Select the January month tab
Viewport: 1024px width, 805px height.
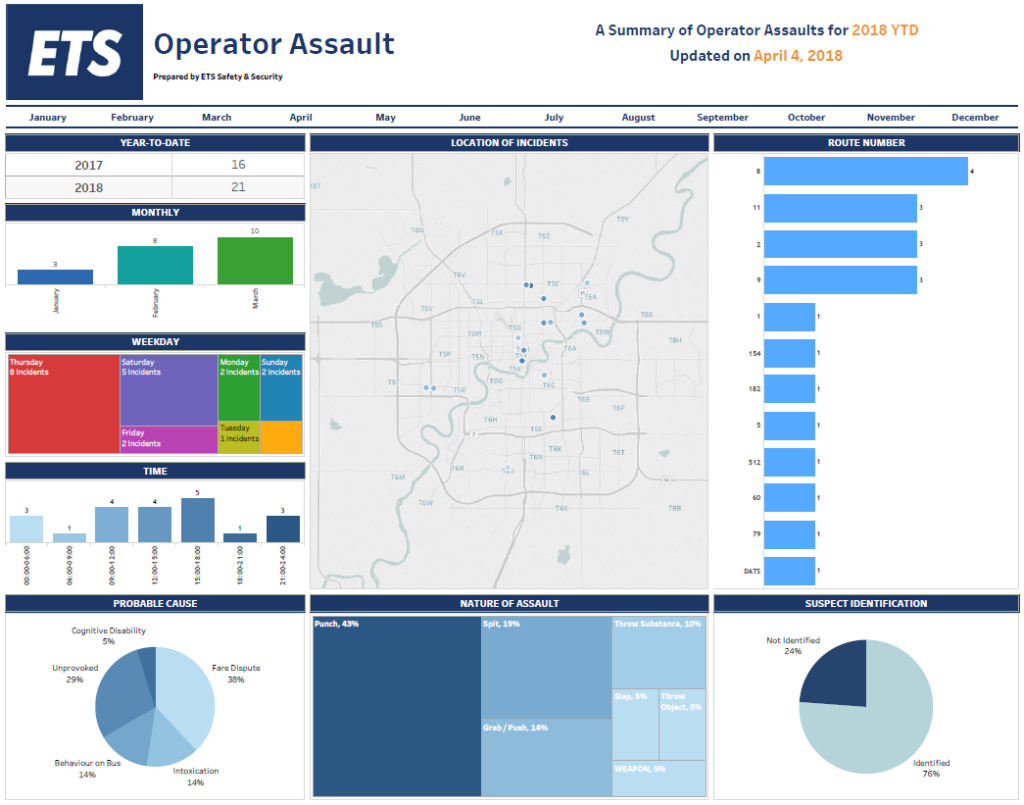[47, 118]
